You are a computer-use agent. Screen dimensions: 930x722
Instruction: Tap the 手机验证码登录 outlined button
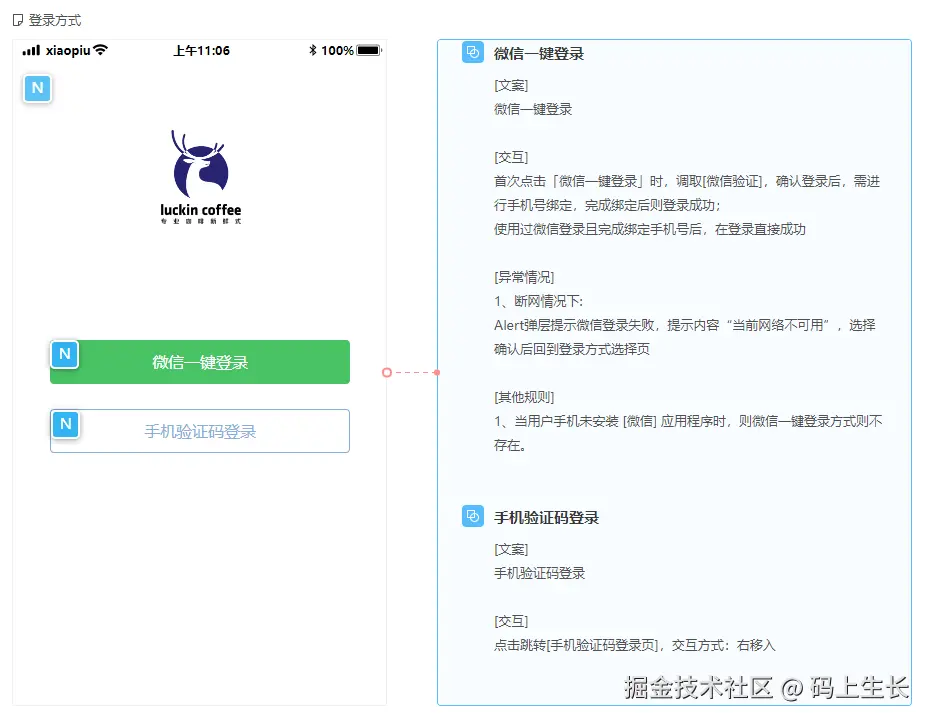click(200, 431)
